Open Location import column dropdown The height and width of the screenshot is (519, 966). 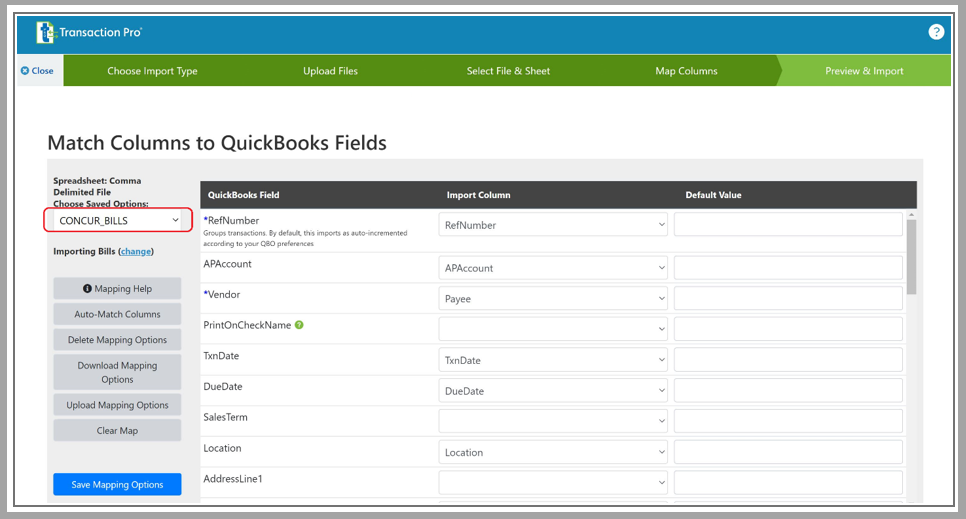(x=553, y=452)
